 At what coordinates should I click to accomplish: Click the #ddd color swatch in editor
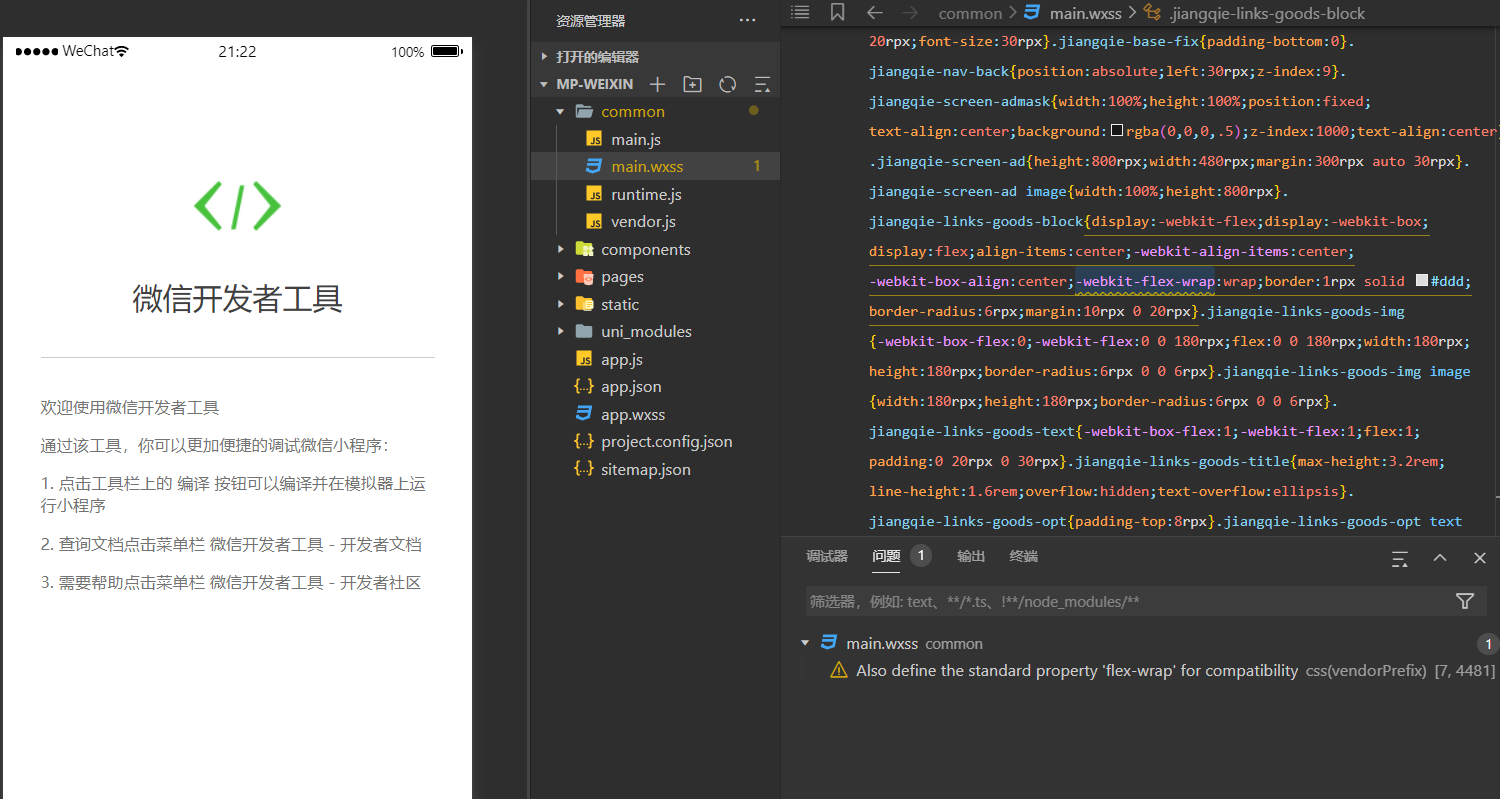pyautogui.click(x=1422, y=281)
